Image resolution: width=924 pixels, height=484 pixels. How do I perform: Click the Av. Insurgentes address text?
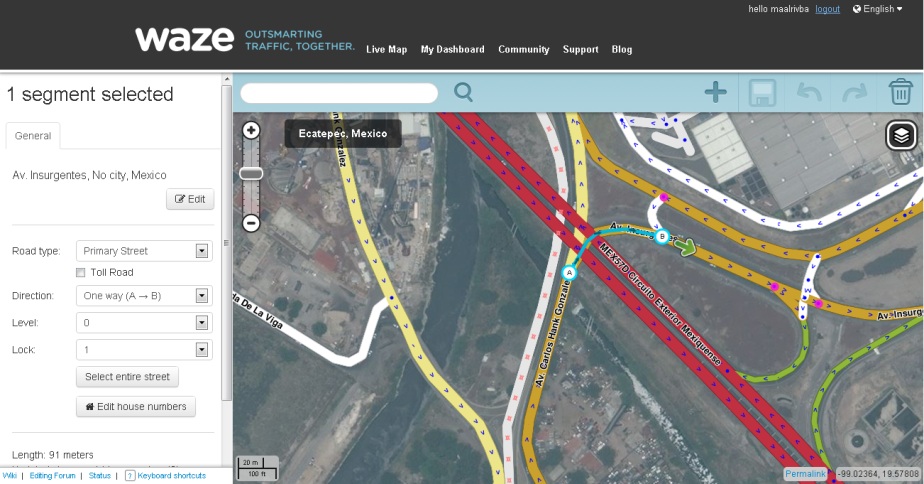[89, 175]
